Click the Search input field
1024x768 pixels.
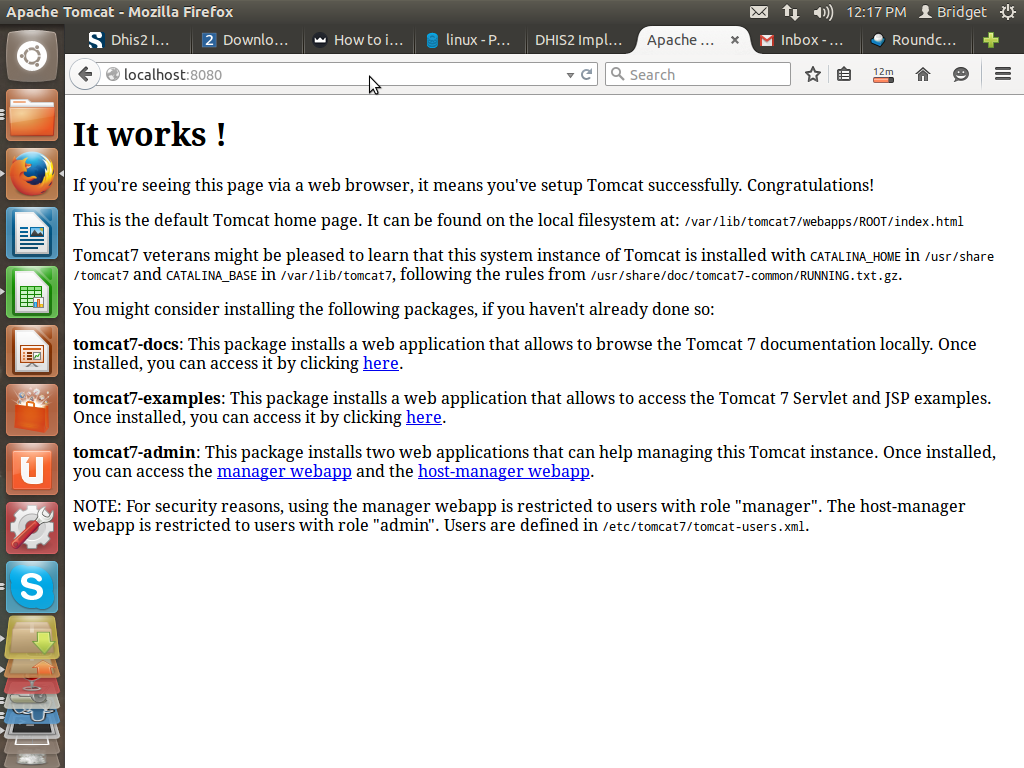point(697,74)
